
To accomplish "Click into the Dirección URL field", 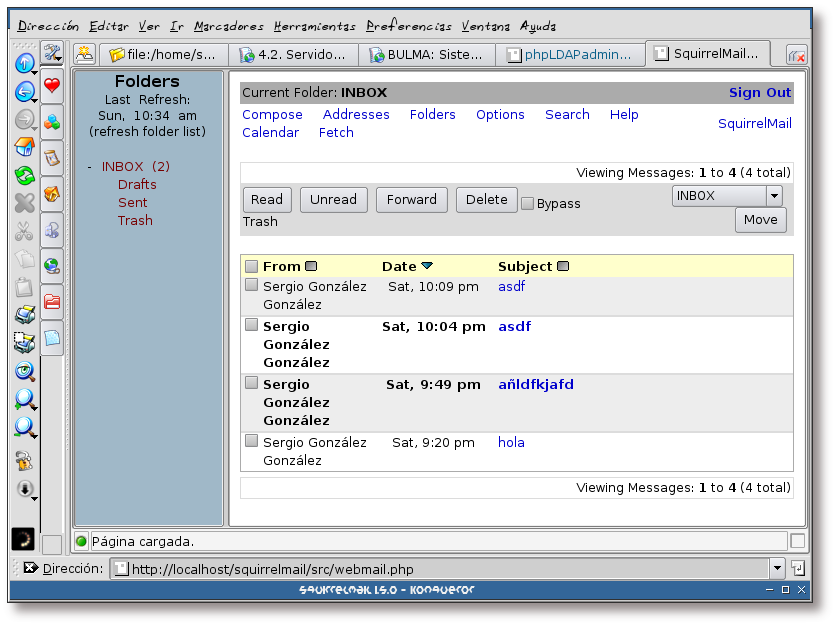I will 440,569.
